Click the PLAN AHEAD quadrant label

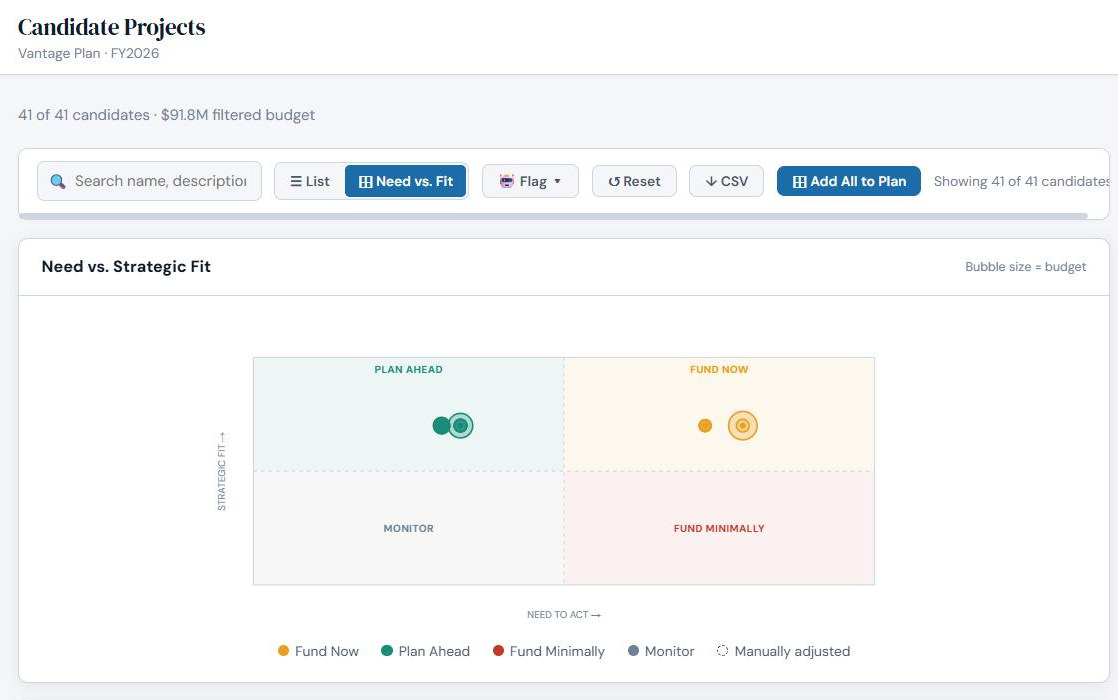coord(409,369)
